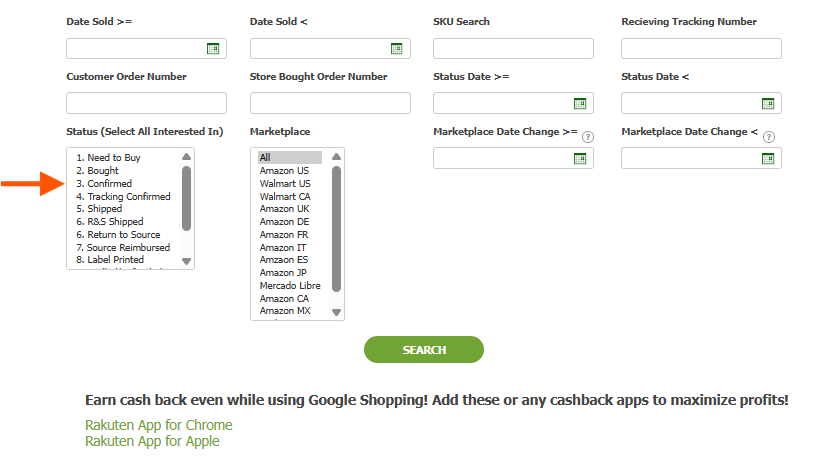Focus the SKU Search field
This screenshot has height=468, width=823.
(x=513, y=49)
